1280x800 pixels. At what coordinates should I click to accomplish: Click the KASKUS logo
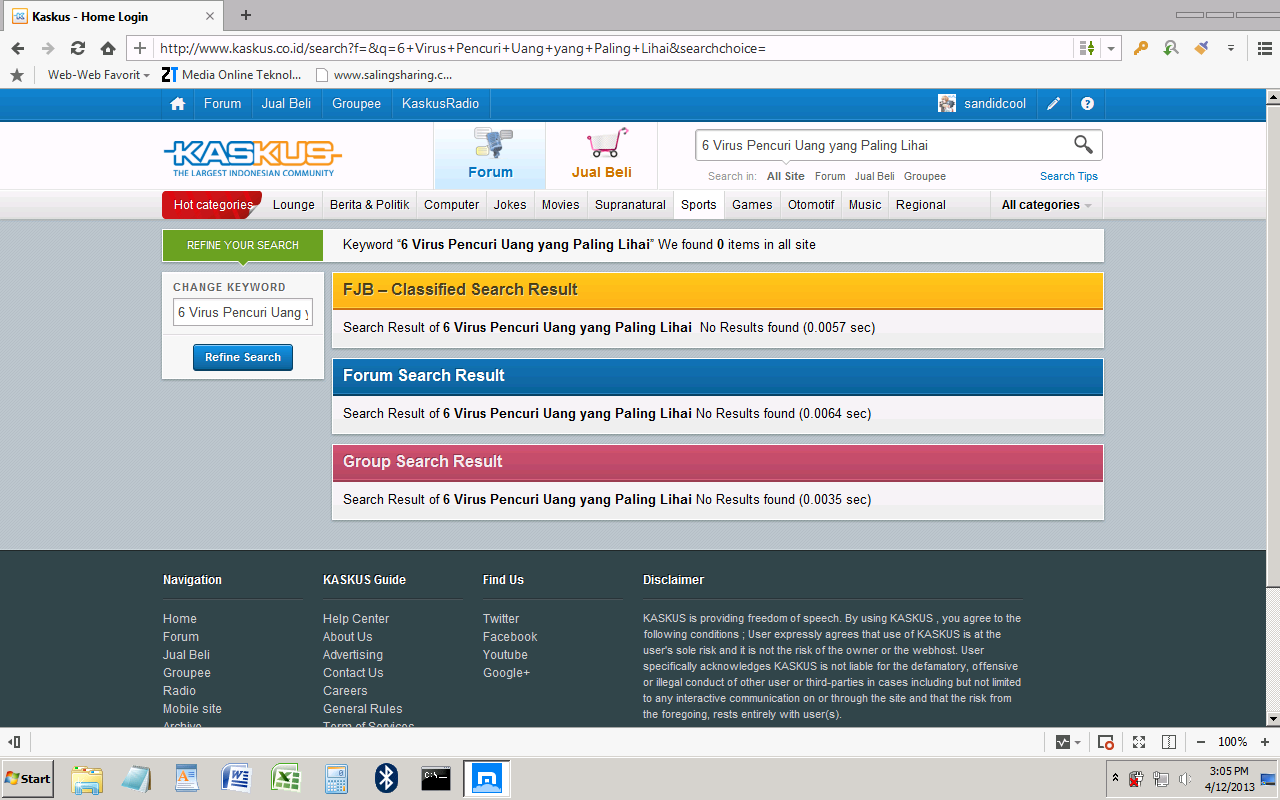tap(252, 157)
